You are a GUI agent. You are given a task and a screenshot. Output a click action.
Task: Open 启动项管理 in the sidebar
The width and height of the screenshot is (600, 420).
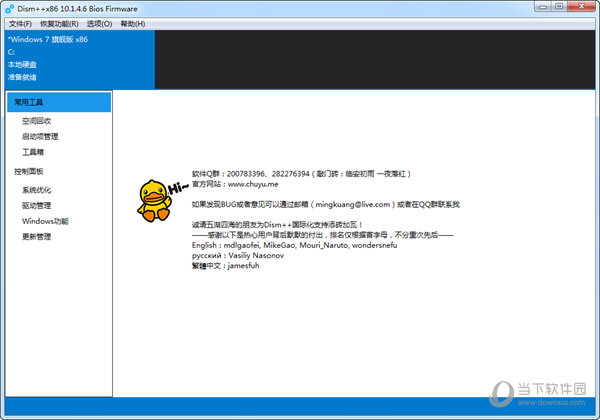[40, 137]
